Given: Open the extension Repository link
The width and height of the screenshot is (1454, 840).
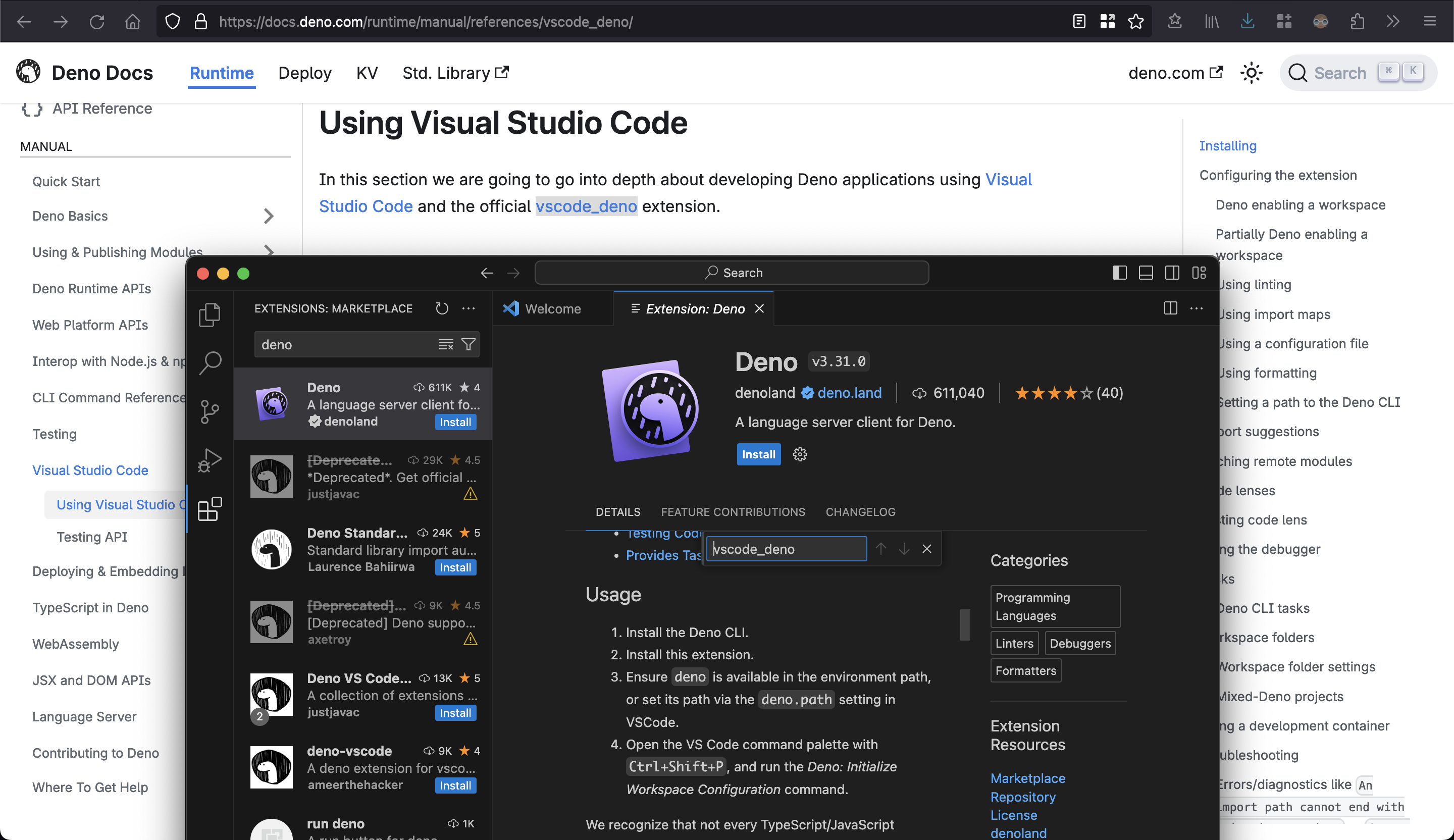Looking at the screenshot, I should [x=1023, y=797].
